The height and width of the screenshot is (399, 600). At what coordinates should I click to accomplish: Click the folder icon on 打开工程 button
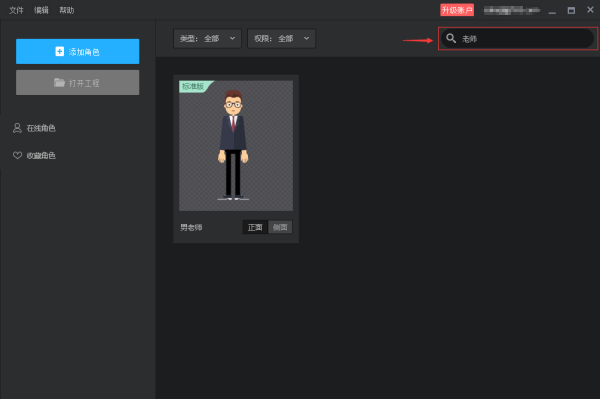tap(59, 82)
